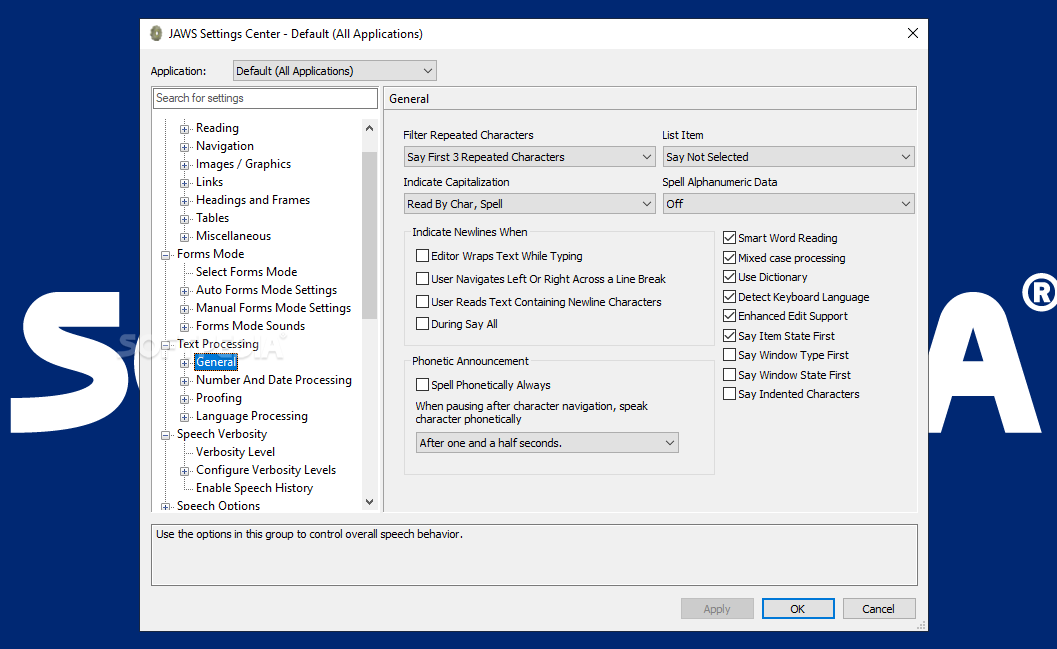Click the Search for settings field

pyautogui.click(x=265, y=98)
